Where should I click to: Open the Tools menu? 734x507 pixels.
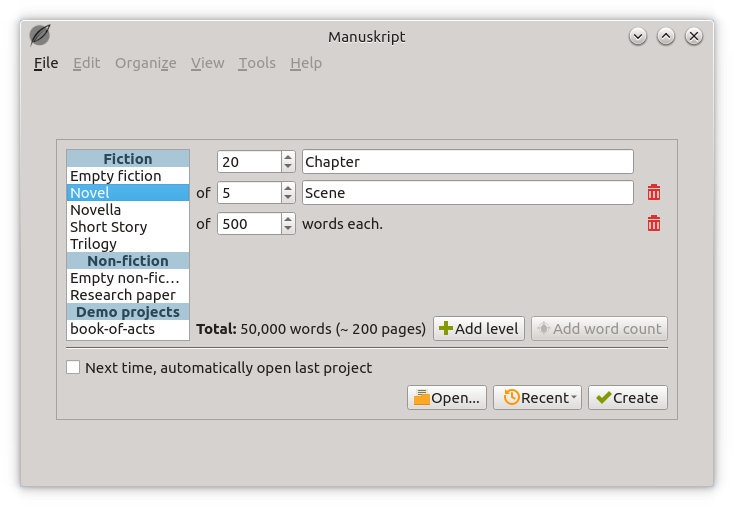point(257,63)
